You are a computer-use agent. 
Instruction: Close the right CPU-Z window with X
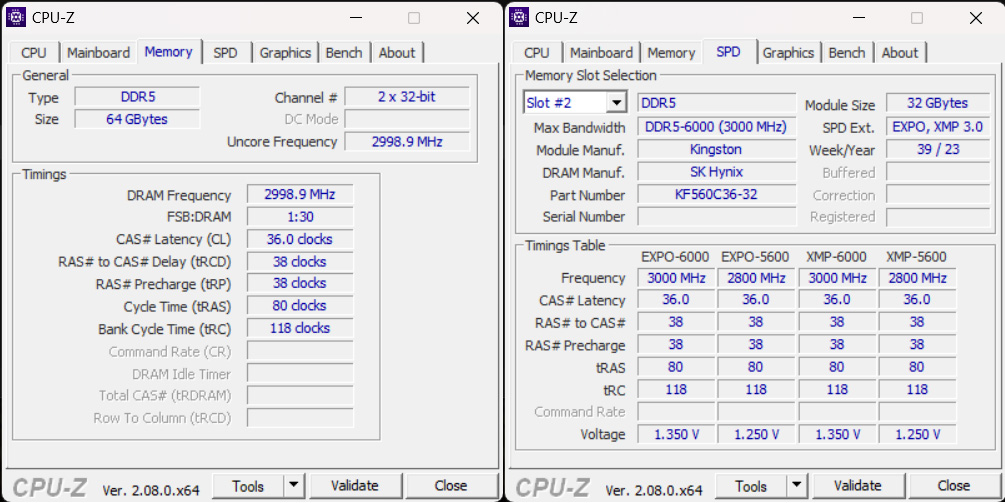pos(976,18)
